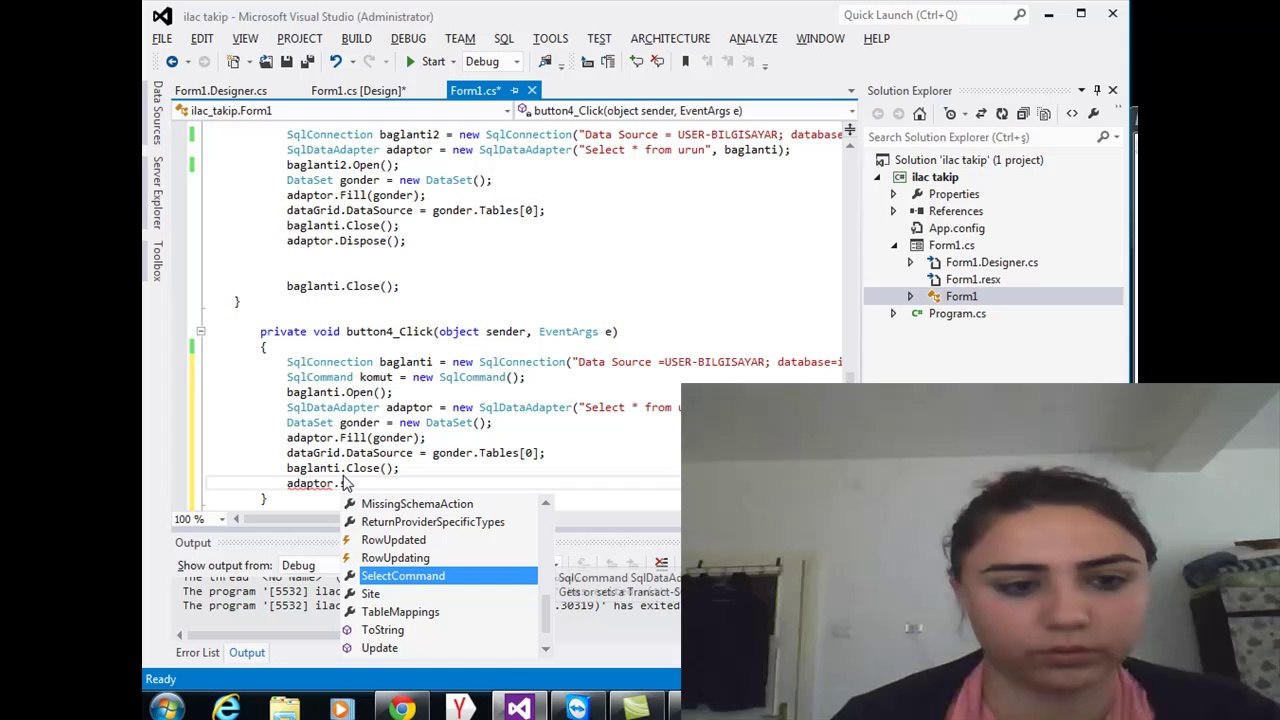Expand Form1.Designer.cs node in Solution Explorer
Viewport: 1280px width, 720px height.
point(910,262)
